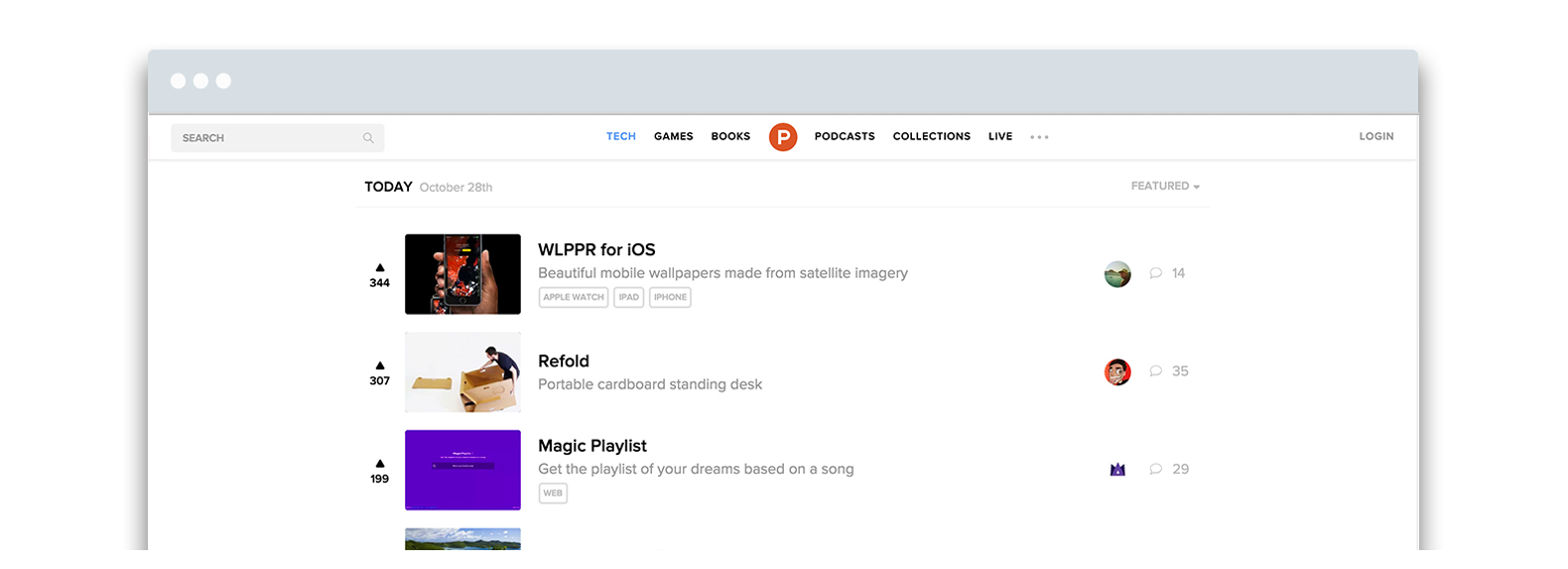The image size is (1568, 569).
Task: Click the Today heading
Action: point(388,187)
